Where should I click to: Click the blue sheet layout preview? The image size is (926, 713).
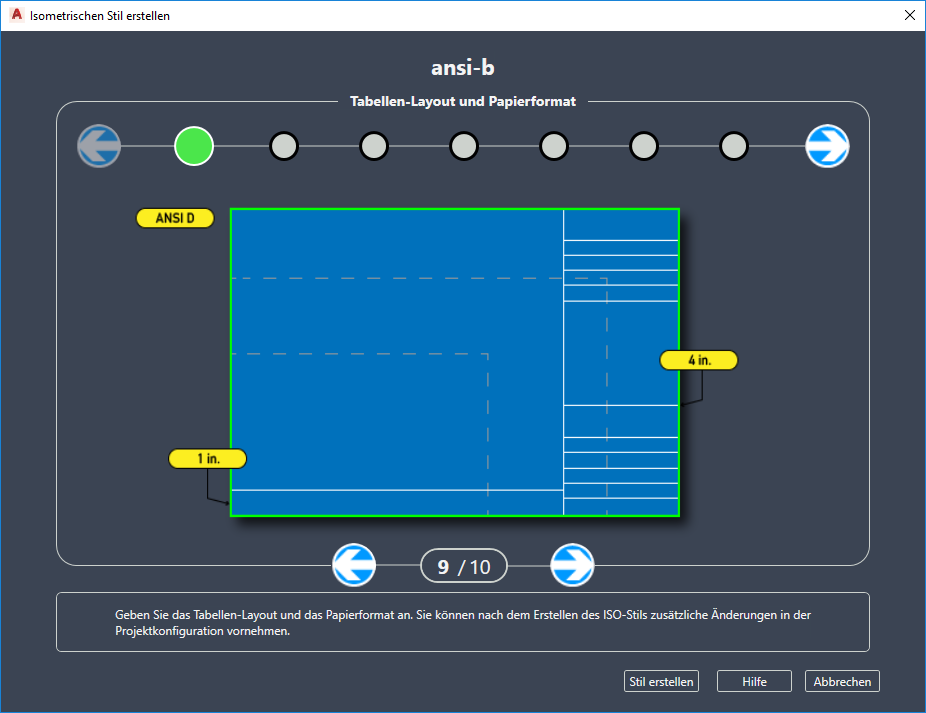(x=455, y=362)
